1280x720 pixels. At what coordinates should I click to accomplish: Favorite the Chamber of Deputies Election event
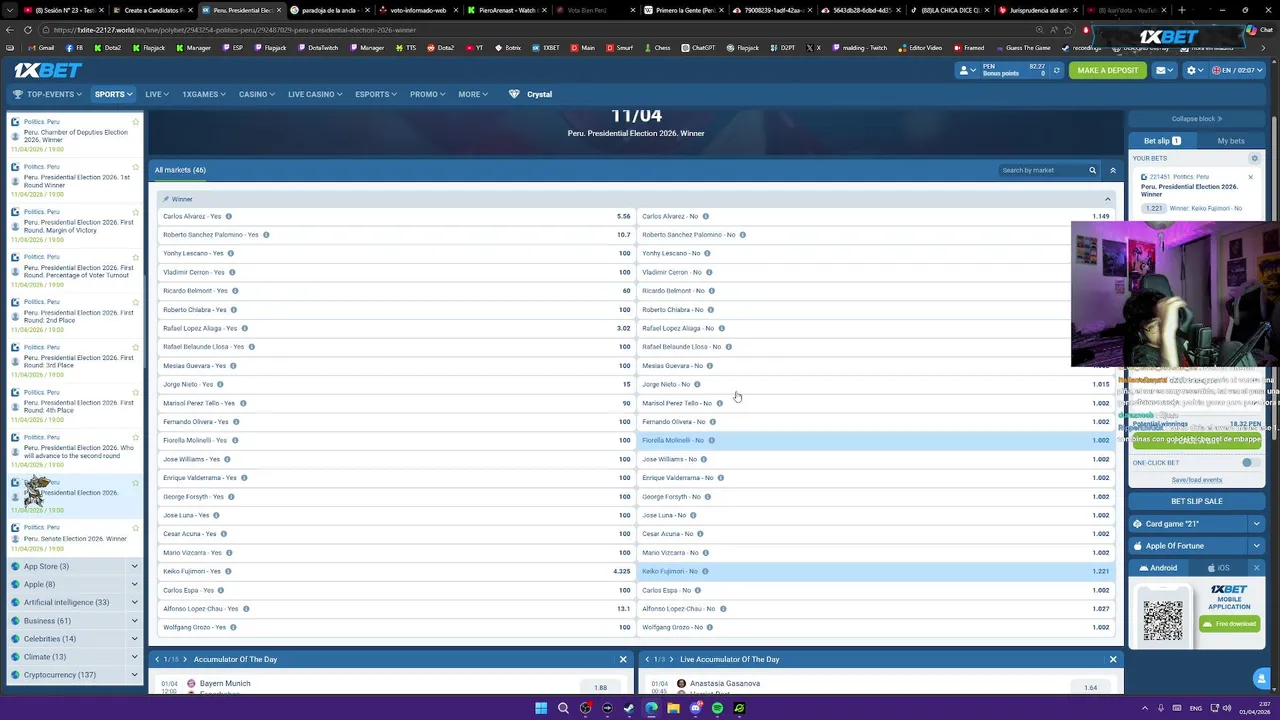(136, 122)
